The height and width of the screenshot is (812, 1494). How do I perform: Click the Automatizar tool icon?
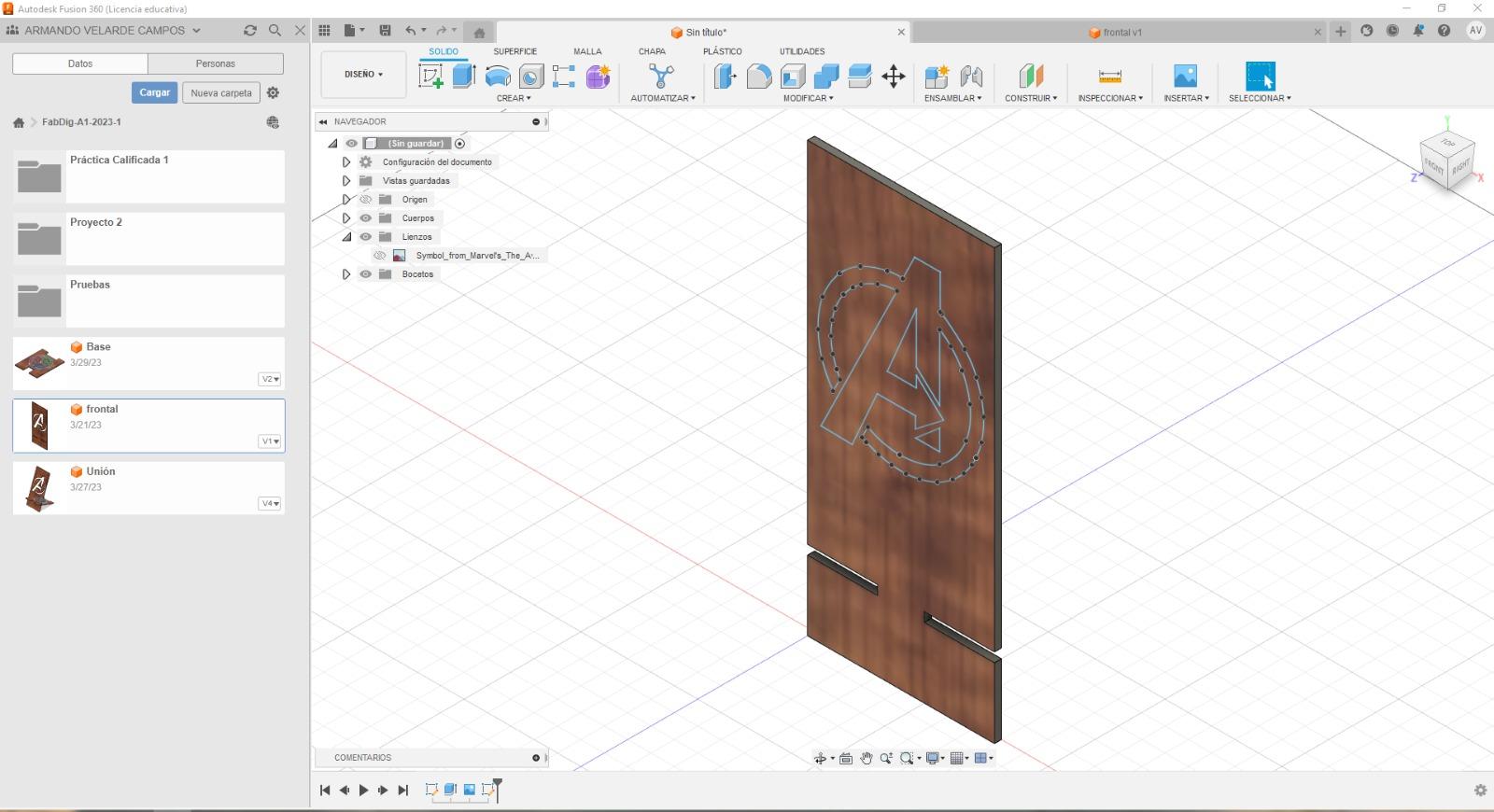tap(661, 77)
